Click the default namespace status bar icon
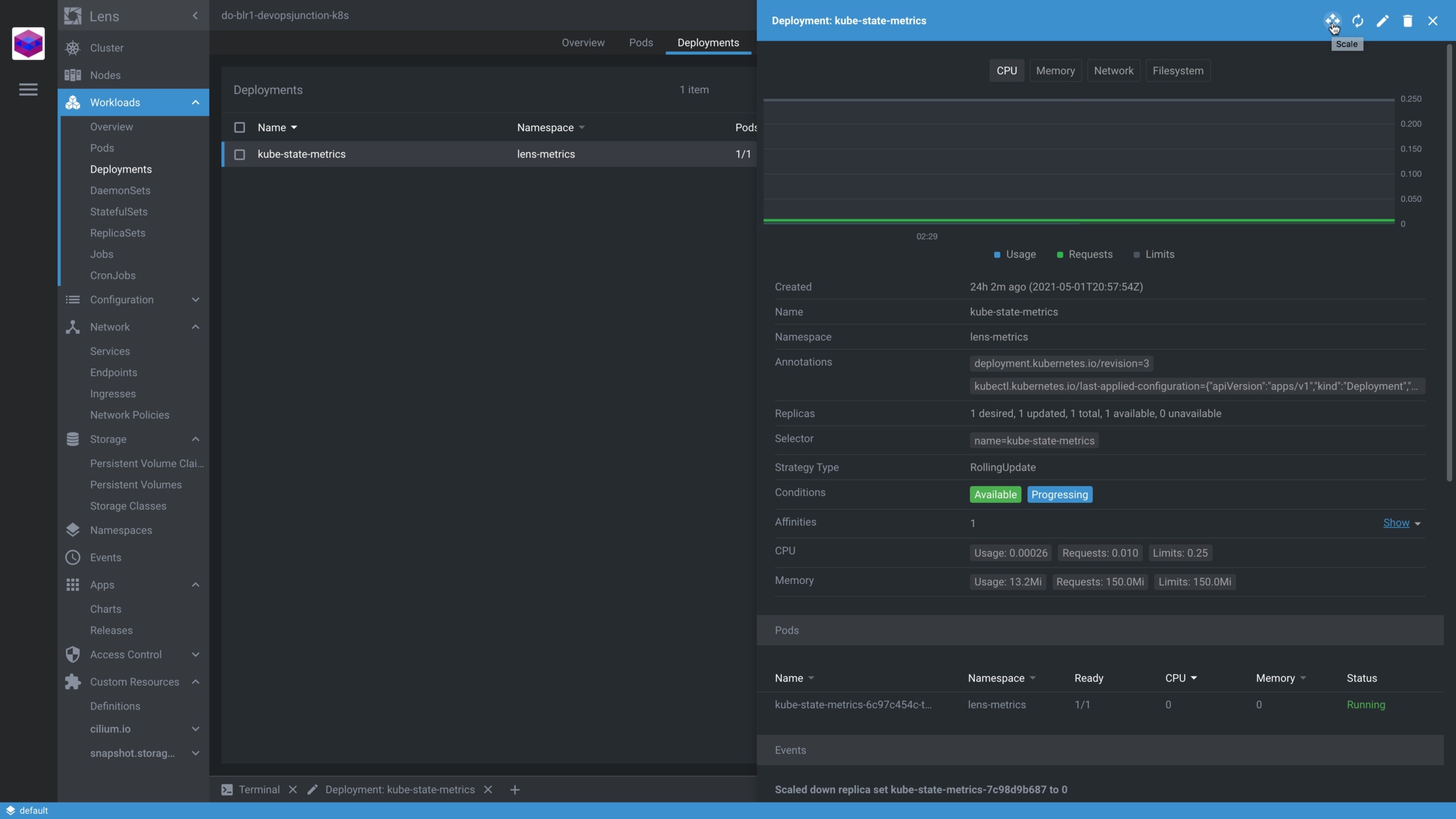Viewport: 1456px width, 819px height. point(10,810)
